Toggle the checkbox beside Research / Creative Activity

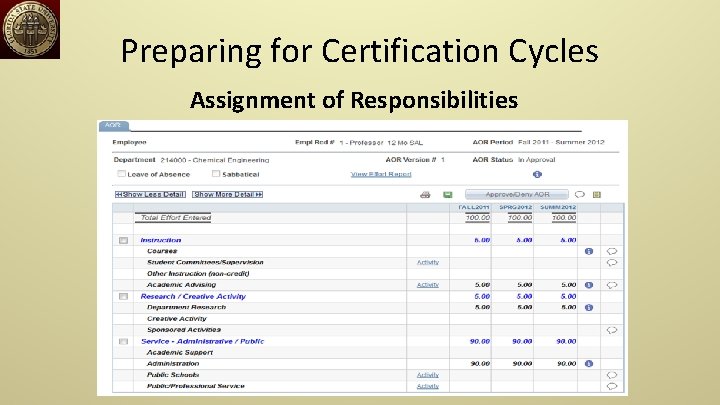124,297
